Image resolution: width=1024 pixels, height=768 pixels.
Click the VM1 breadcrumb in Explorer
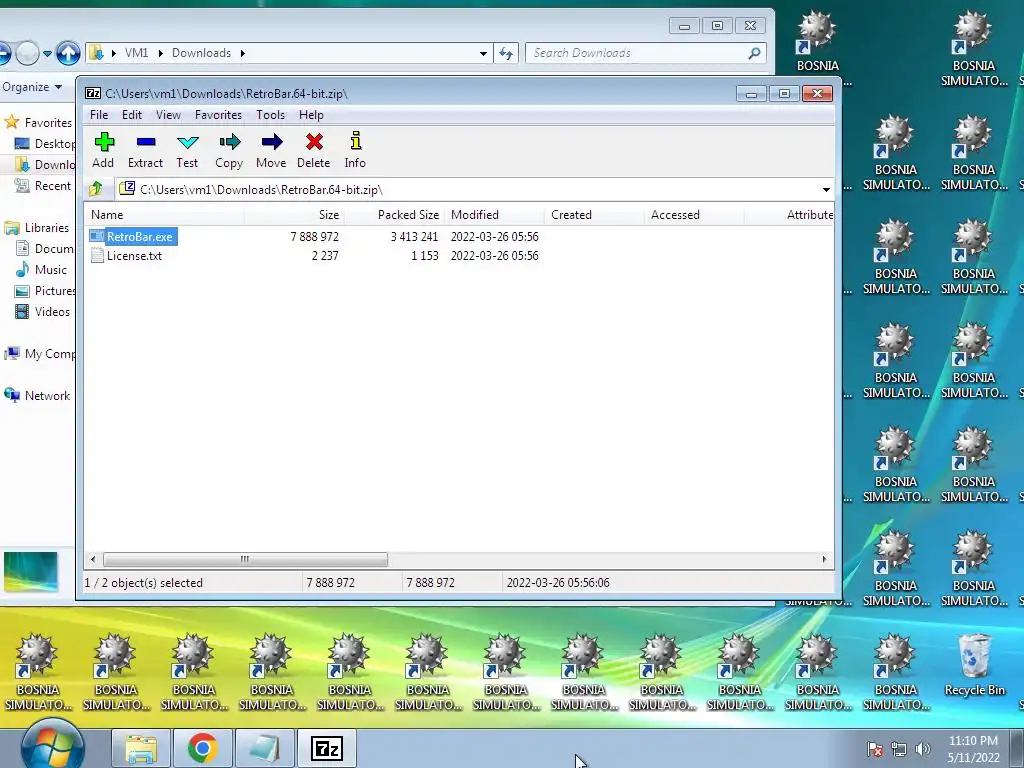click(x=136, y=54)
